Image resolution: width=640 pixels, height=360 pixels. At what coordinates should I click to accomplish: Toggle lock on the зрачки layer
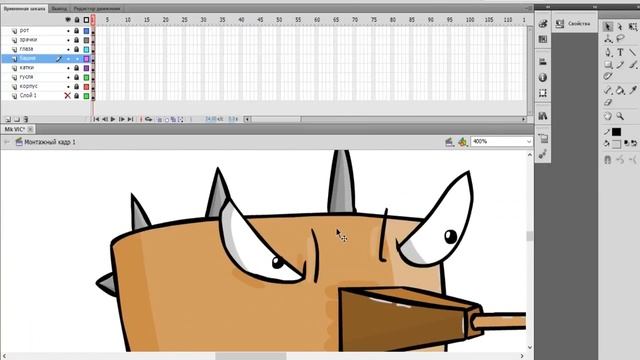click(x=76, y=40)
